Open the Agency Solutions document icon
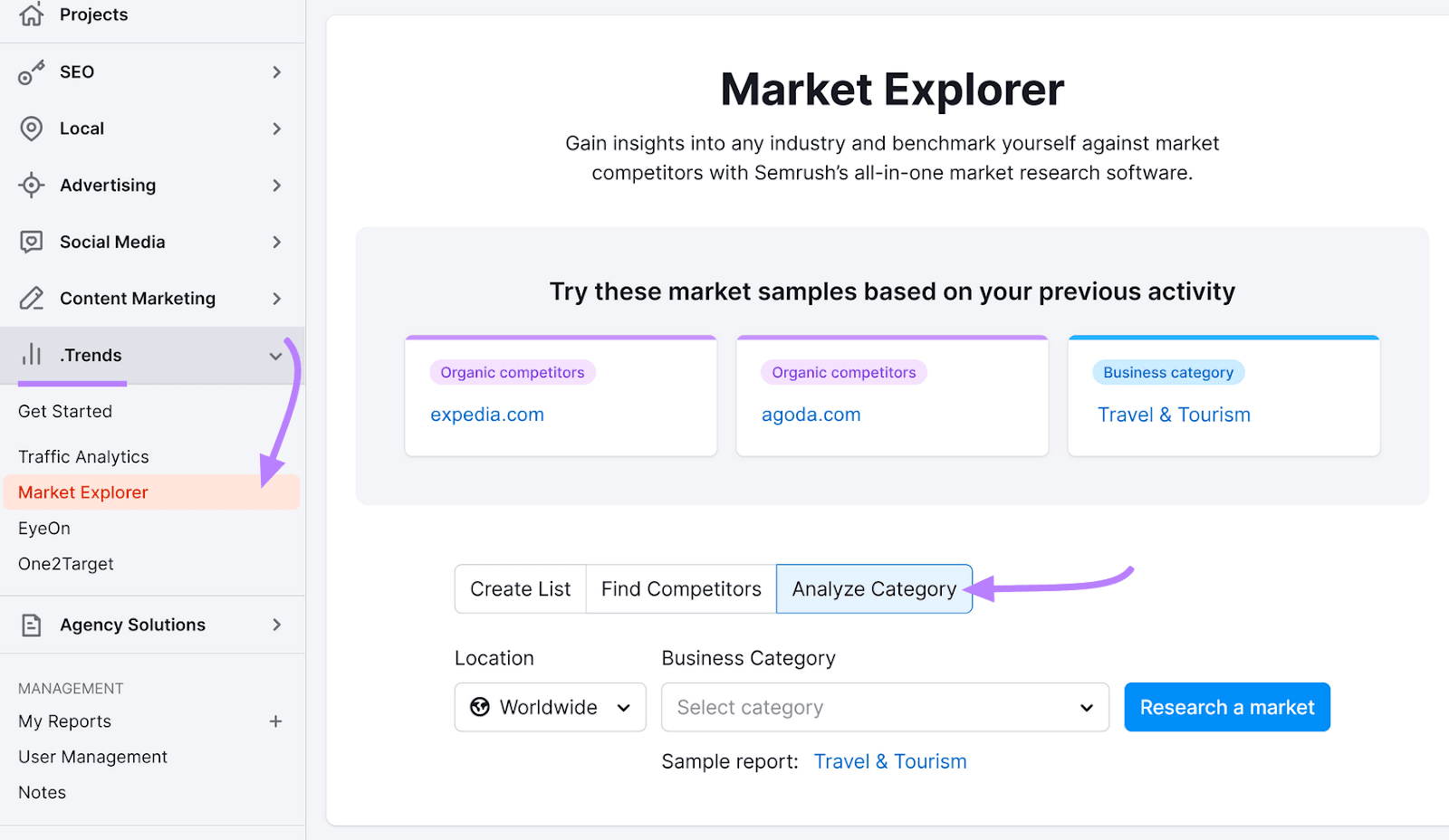 coord(31,625)
